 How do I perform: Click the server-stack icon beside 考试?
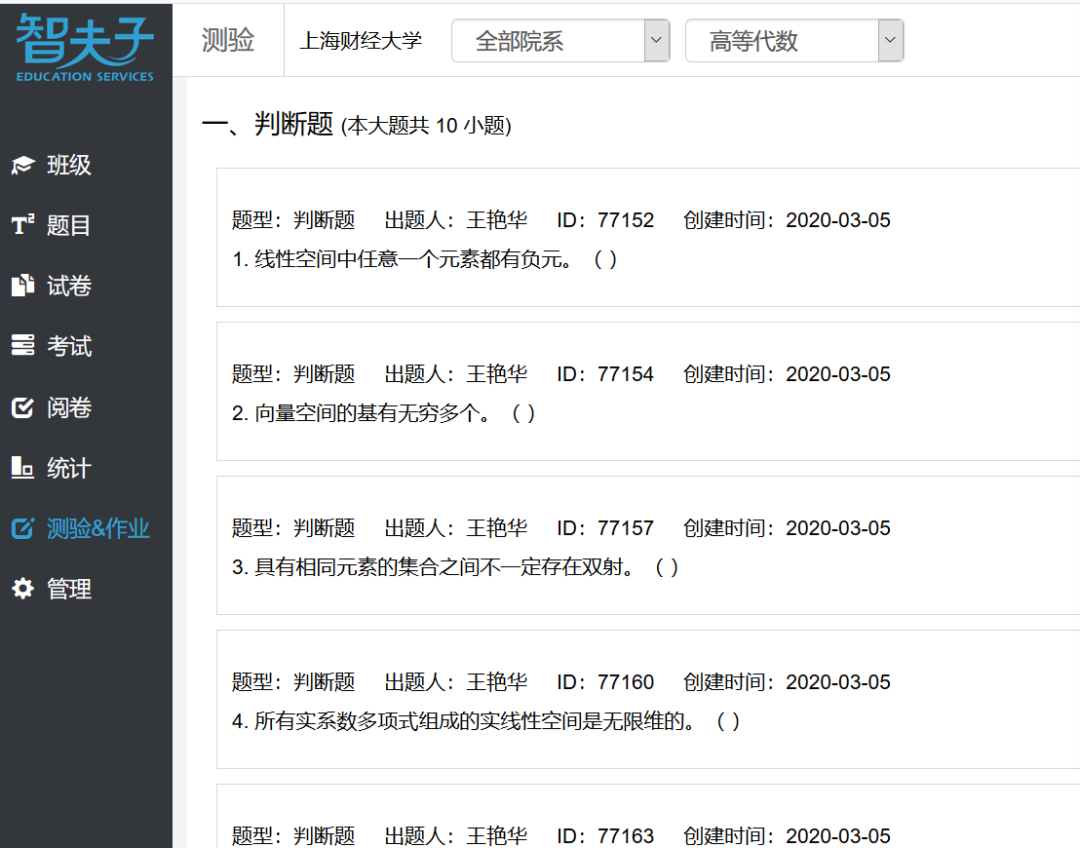(23, 345)
